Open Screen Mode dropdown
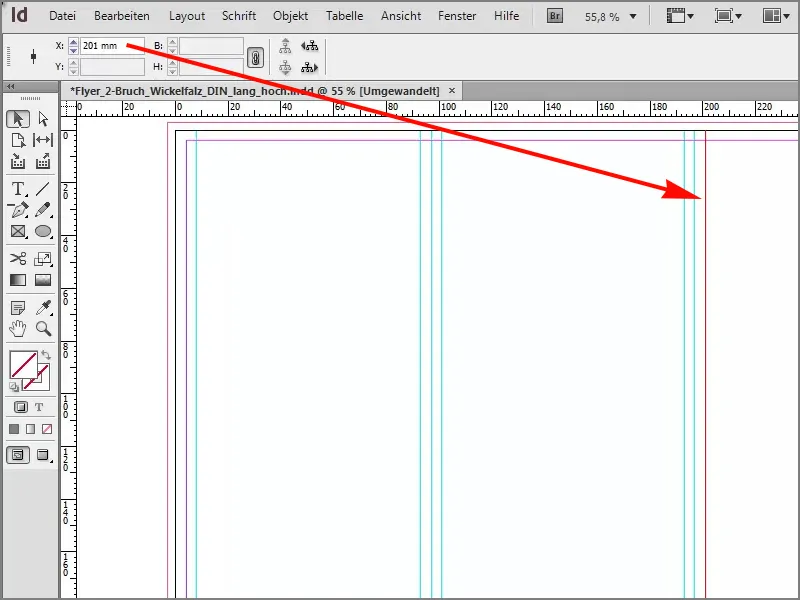800x600 pixels. pos(728,16)
